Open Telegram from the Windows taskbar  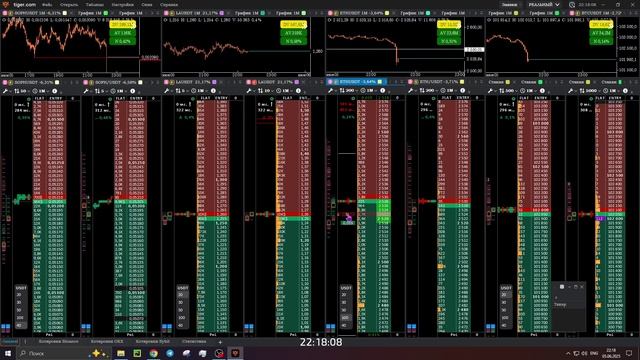(170, 353)
